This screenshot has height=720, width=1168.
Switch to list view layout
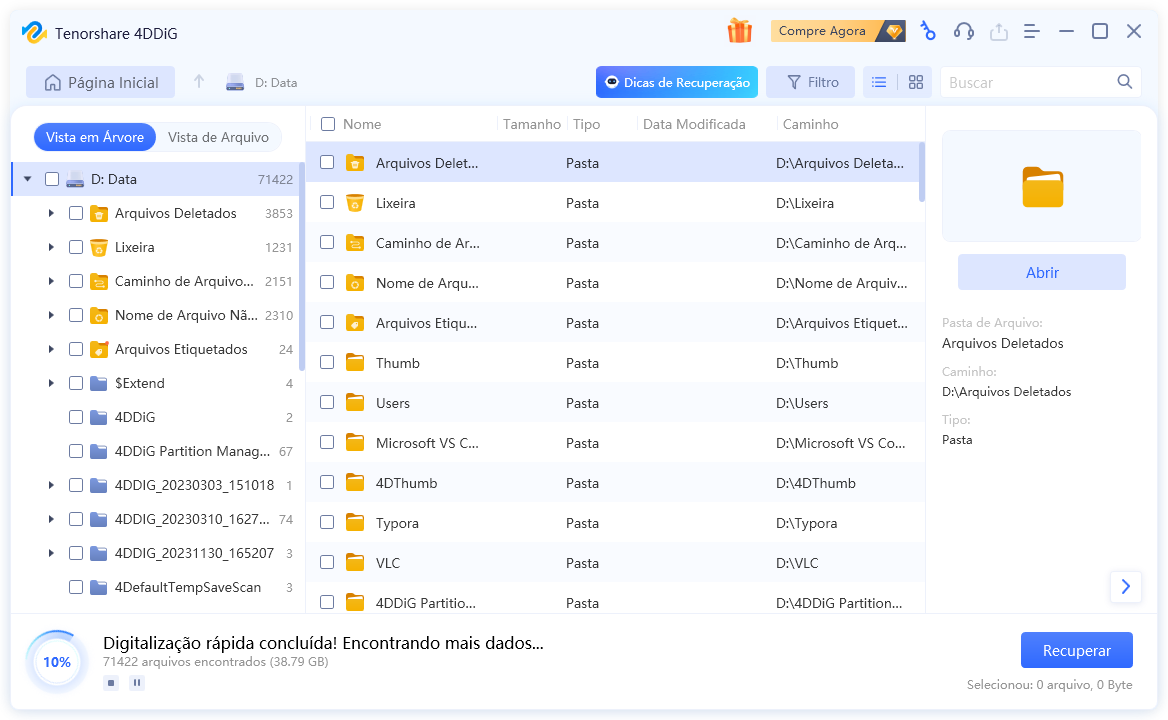coord(879,82)
